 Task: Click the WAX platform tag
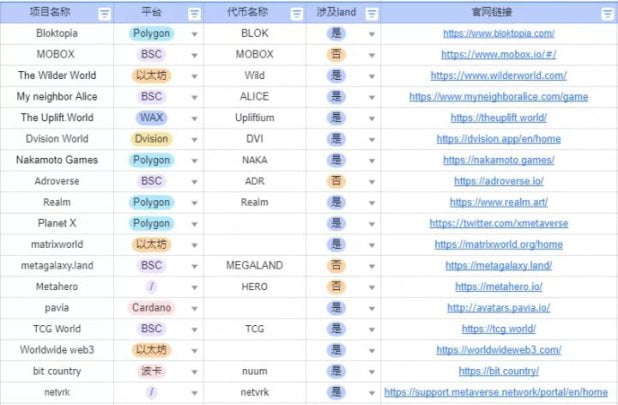pyautogui.click(x=151, y=118)
